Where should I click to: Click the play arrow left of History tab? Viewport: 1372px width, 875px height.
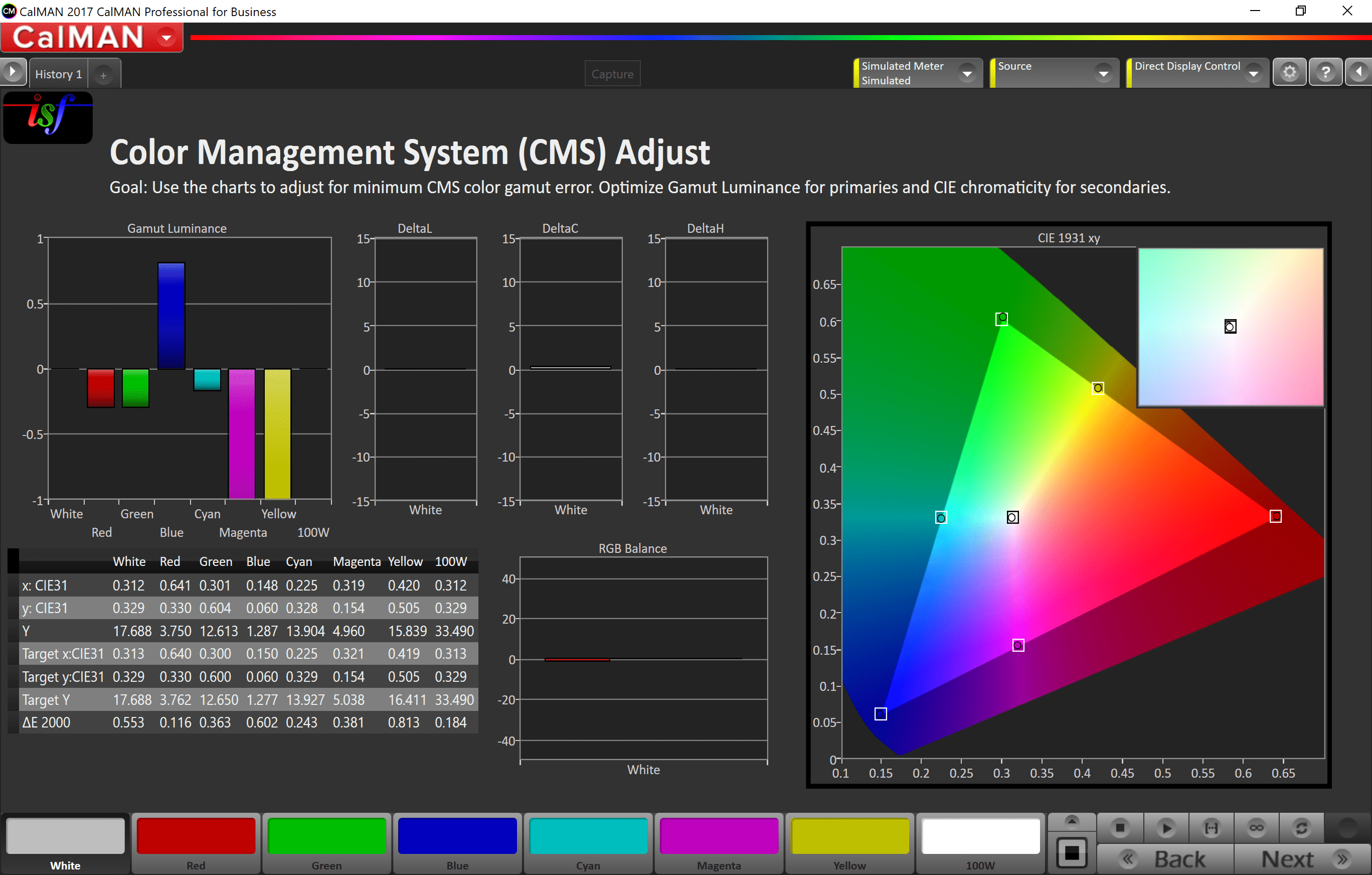[13, 72]
